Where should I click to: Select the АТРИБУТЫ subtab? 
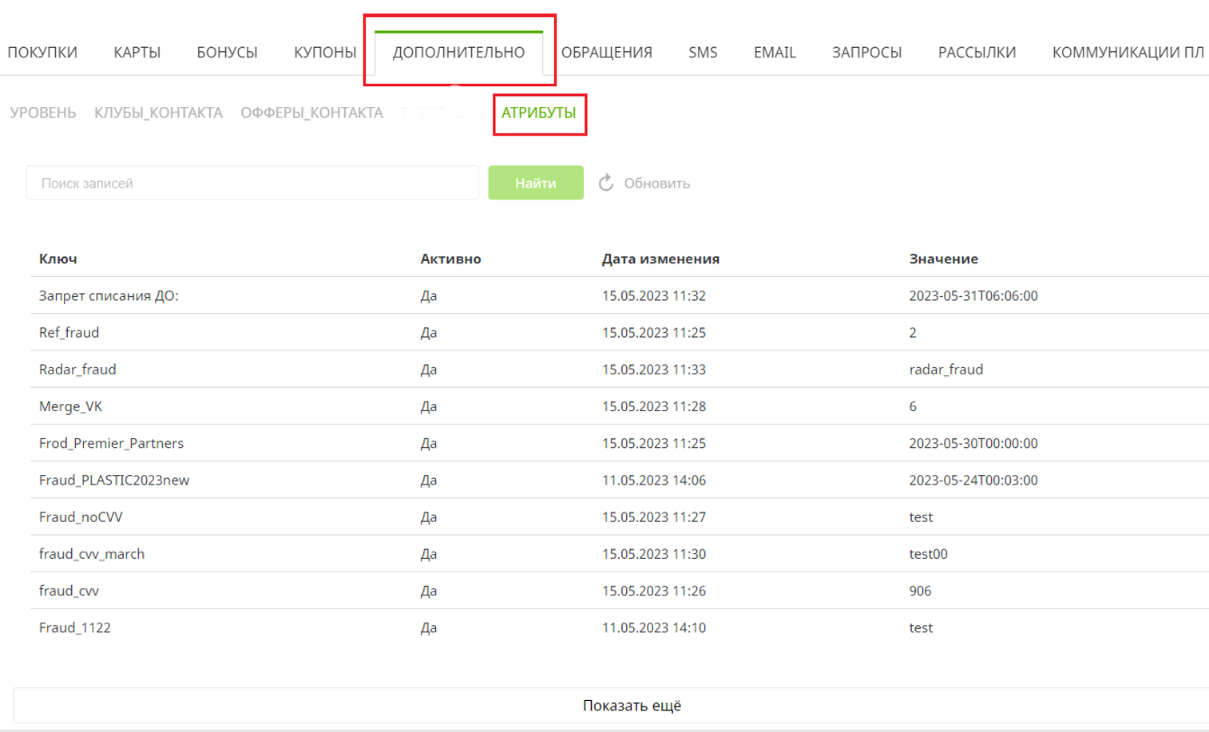coord(539,113)
